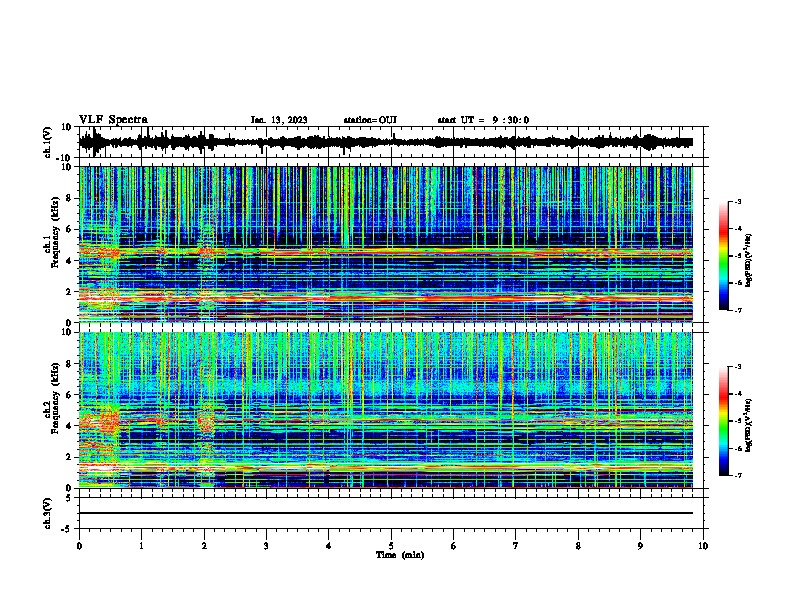Click the ch.2 colorbar log(PSD) label

pyautogui.click(x=748, y=425)
